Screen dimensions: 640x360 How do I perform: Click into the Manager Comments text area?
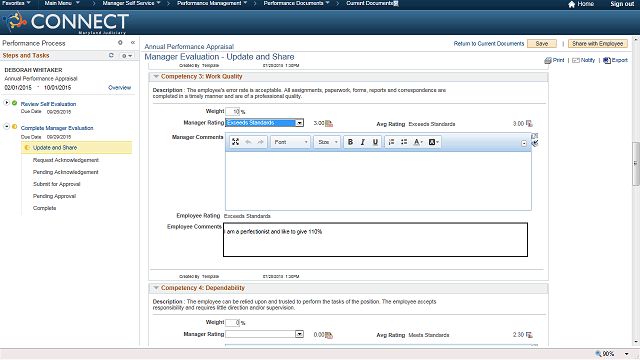[x=378, y=181]
